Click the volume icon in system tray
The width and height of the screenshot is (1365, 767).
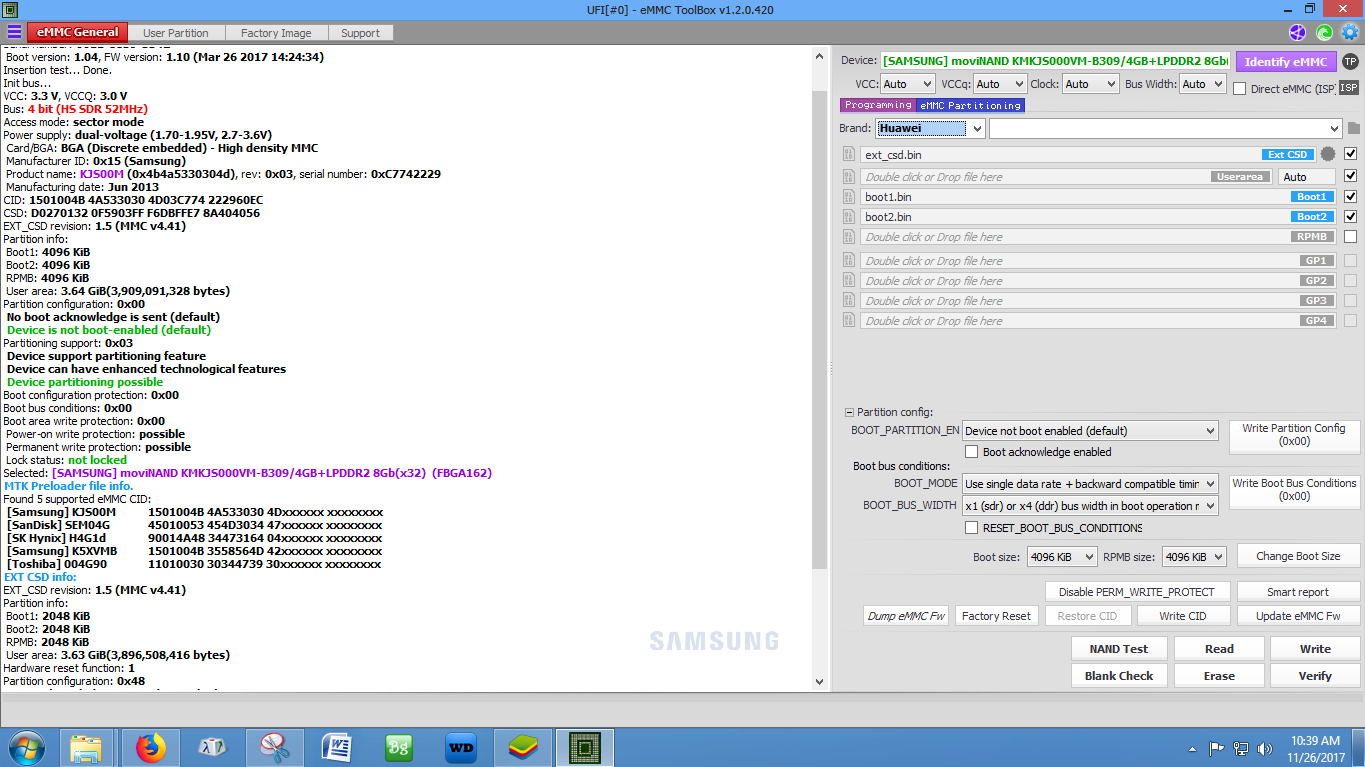(1265, 748)
